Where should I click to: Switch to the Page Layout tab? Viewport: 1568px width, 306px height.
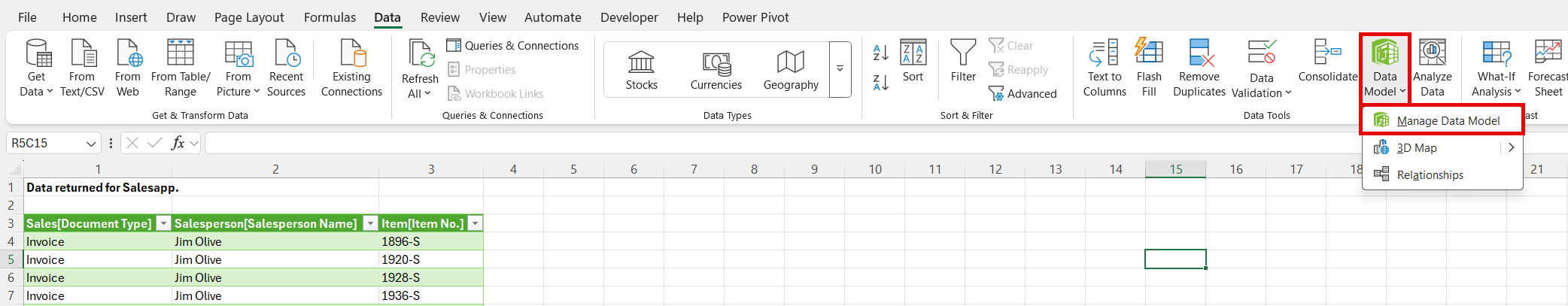(249, 17)
